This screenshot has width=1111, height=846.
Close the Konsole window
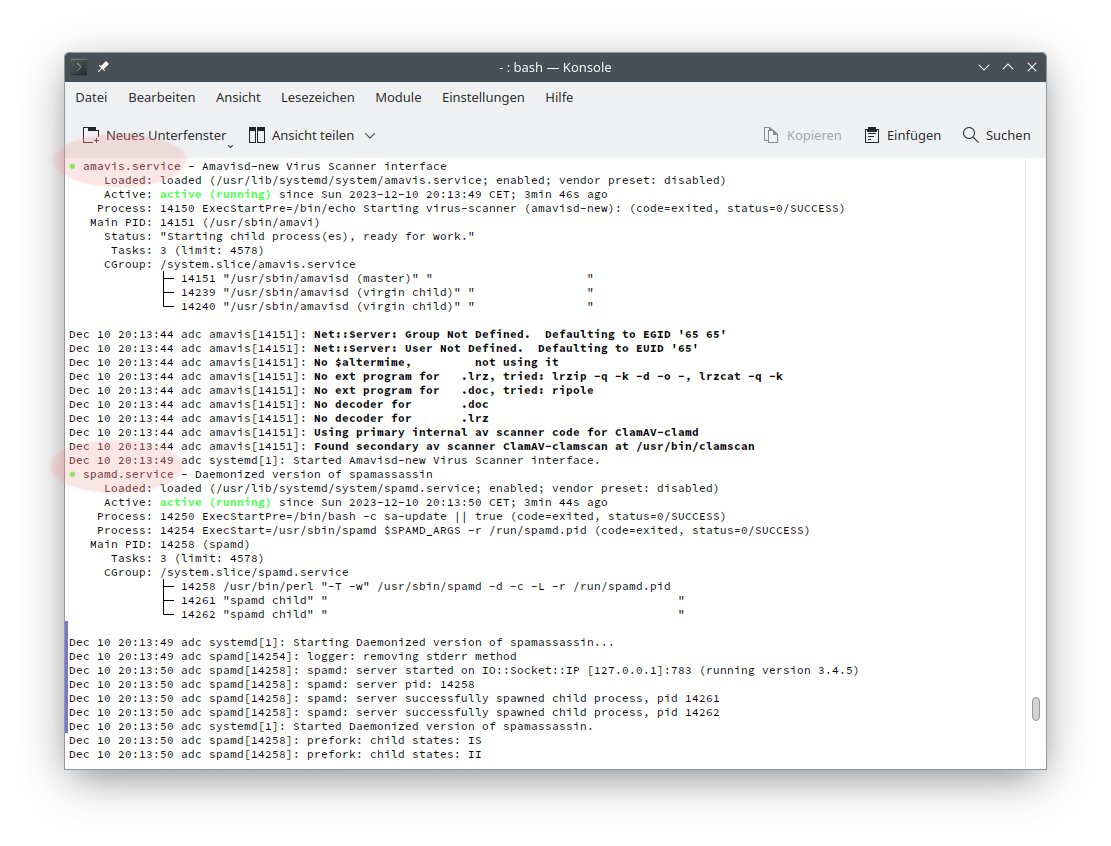click(1031, 67)
